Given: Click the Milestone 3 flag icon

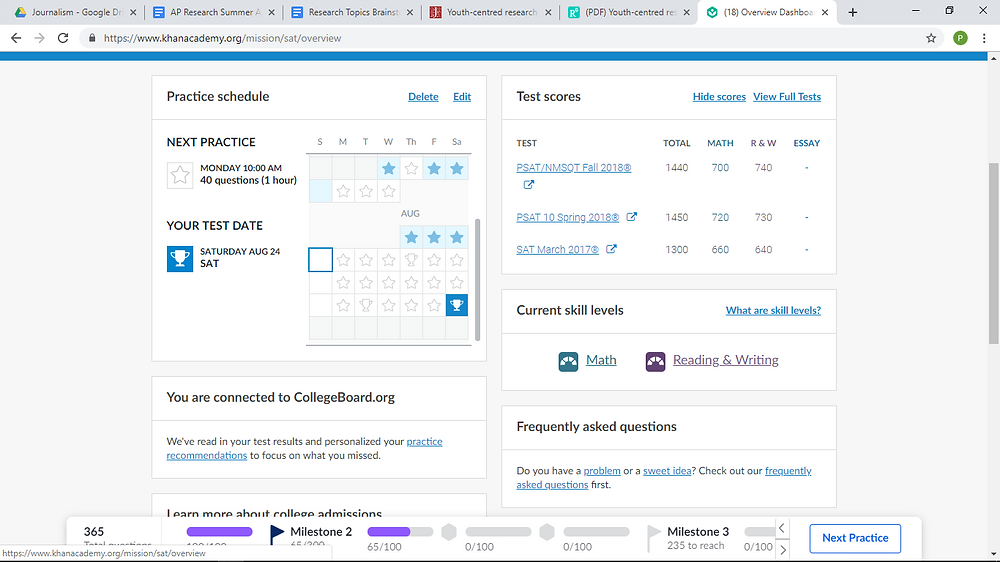Looking at the screenshot, I should click(x=654, y=538).
